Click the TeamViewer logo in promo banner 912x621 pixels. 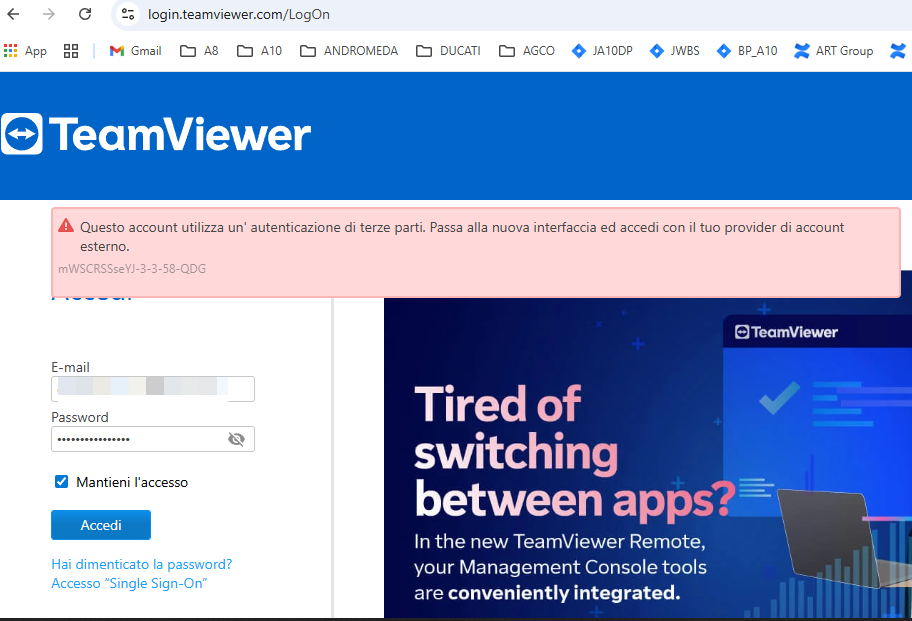click(x=786, y=332)
